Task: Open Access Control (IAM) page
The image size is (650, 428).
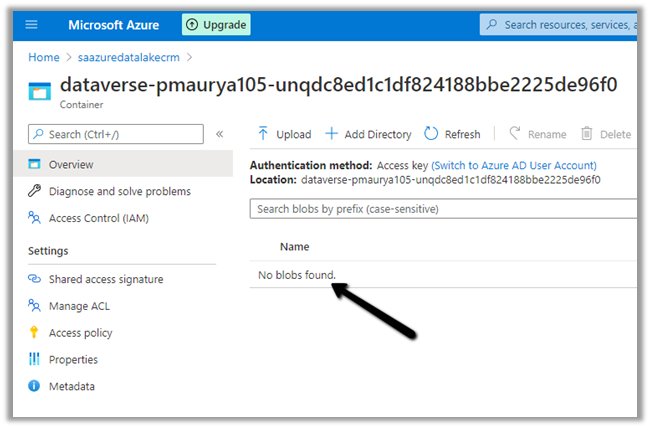Action: [x=98, y=218]
